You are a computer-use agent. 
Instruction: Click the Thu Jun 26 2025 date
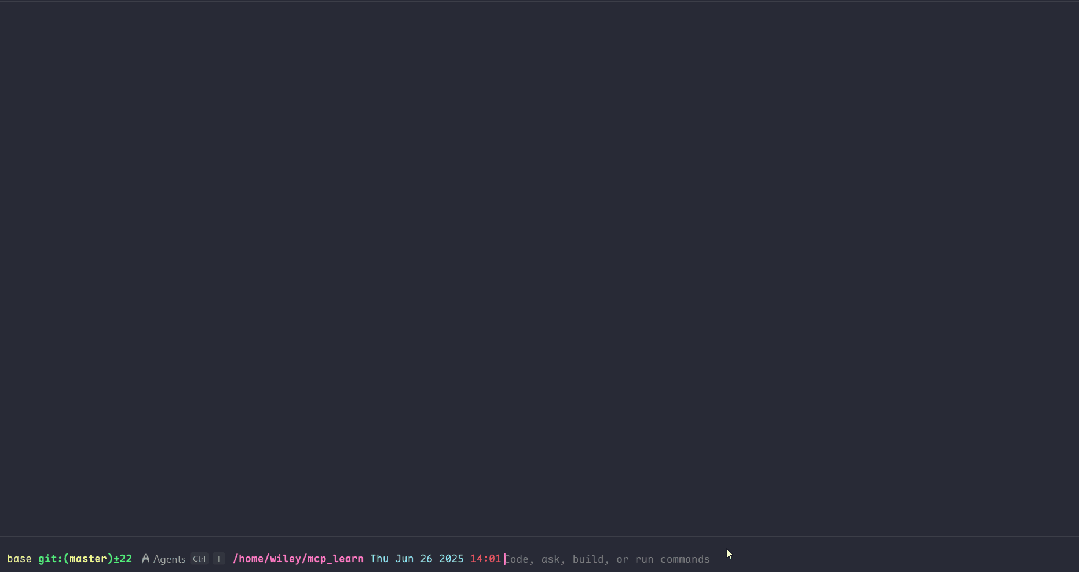417,559
